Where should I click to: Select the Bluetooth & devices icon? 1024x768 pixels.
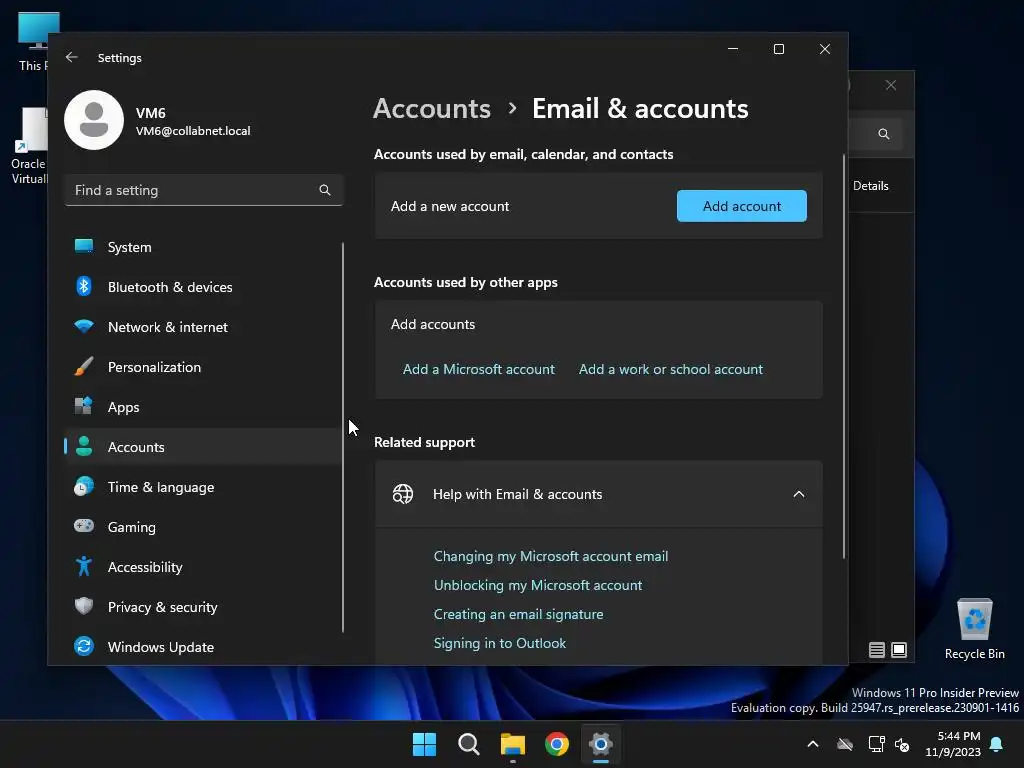click(x=84, y=286)
